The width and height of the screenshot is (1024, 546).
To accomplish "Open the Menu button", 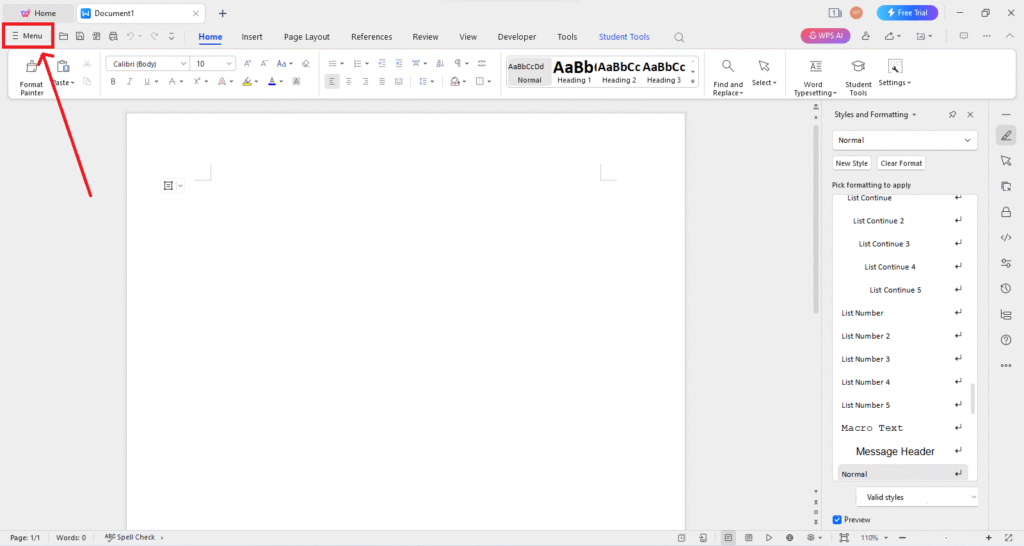I will point(27,36).
